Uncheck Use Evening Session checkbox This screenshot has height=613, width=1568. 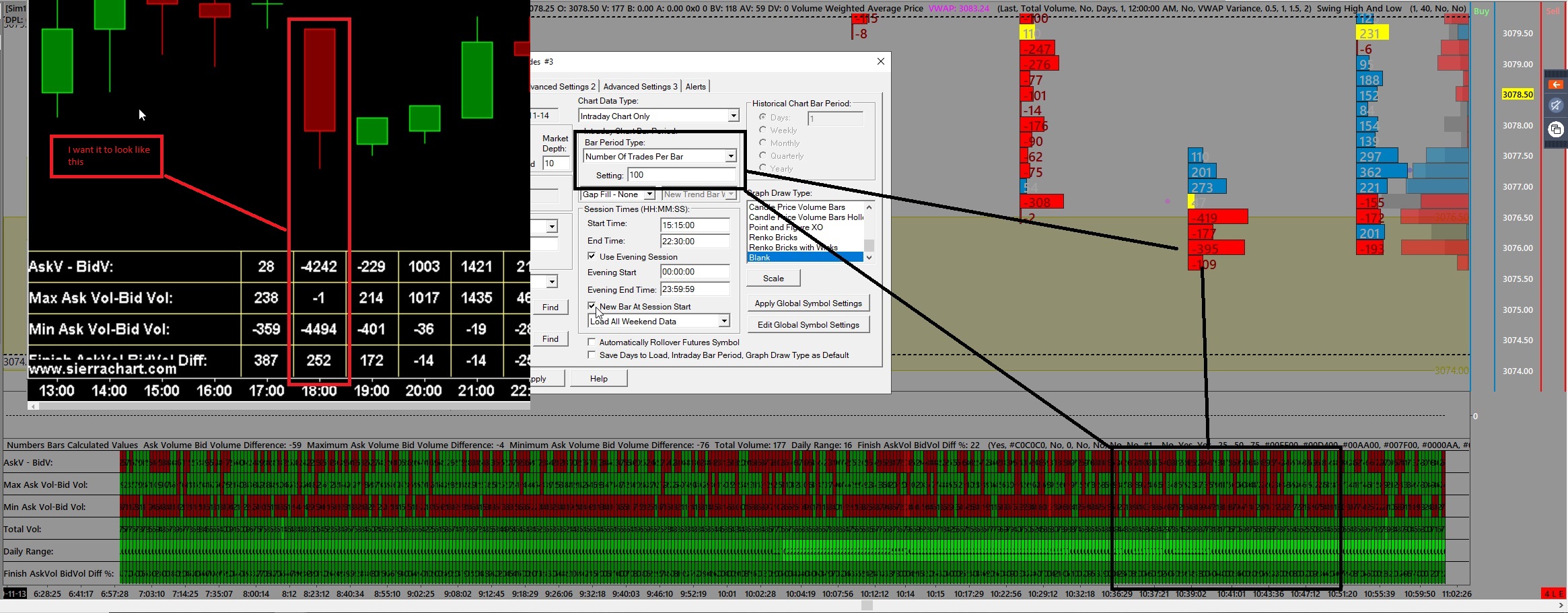[592, 256]
